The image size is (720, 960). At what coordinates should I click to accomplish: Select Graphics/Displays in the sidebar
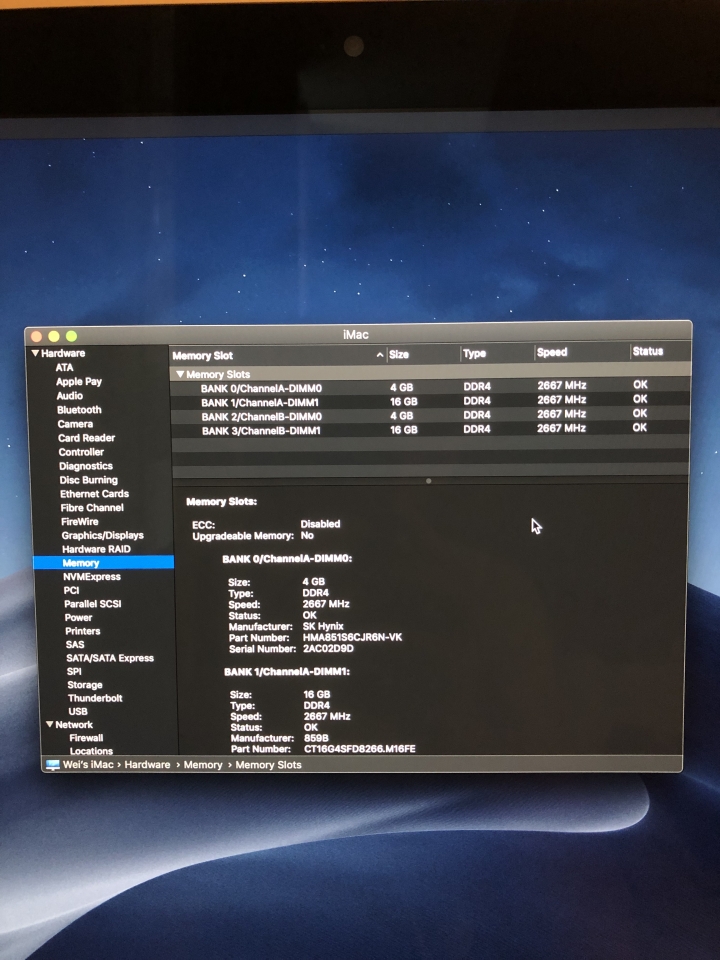coord(102,535)
